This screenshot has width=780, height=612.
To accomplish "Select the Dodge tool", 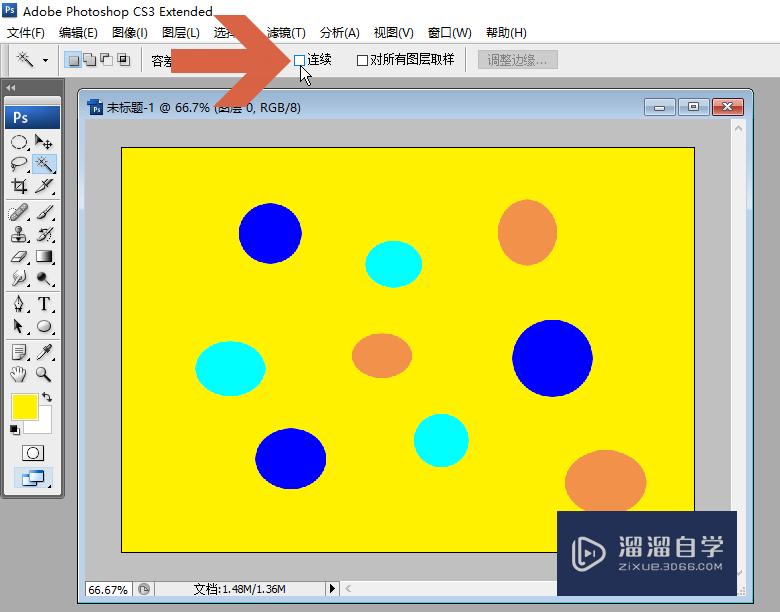I will tap(44, 278).
